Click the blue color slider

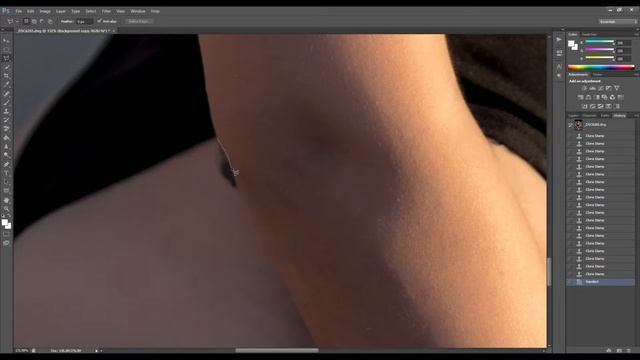pyautogui.click(x=600, y=58)
